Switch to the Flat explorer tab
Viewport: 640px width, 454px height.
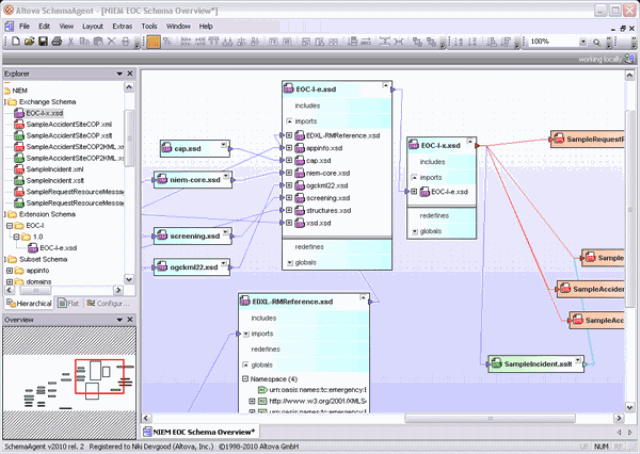(69, 303)
